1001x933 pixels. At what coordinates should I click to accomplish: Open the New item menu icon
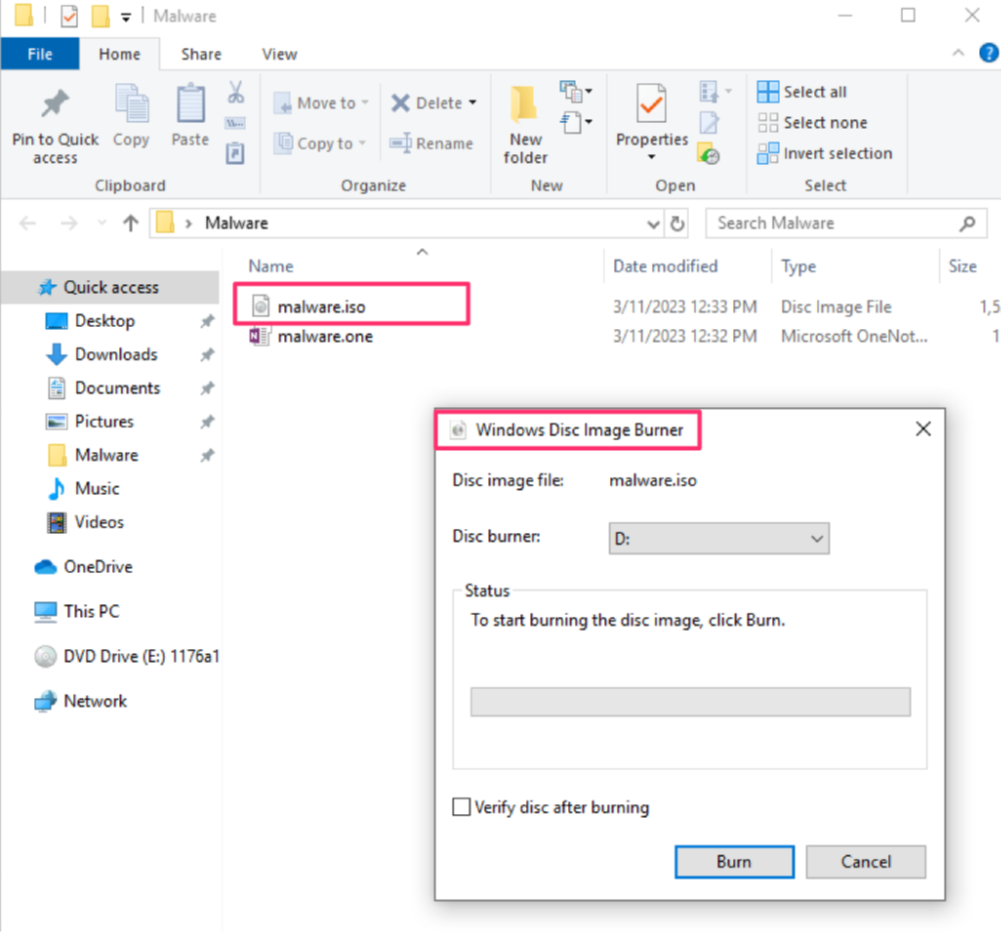pos(575,92)
